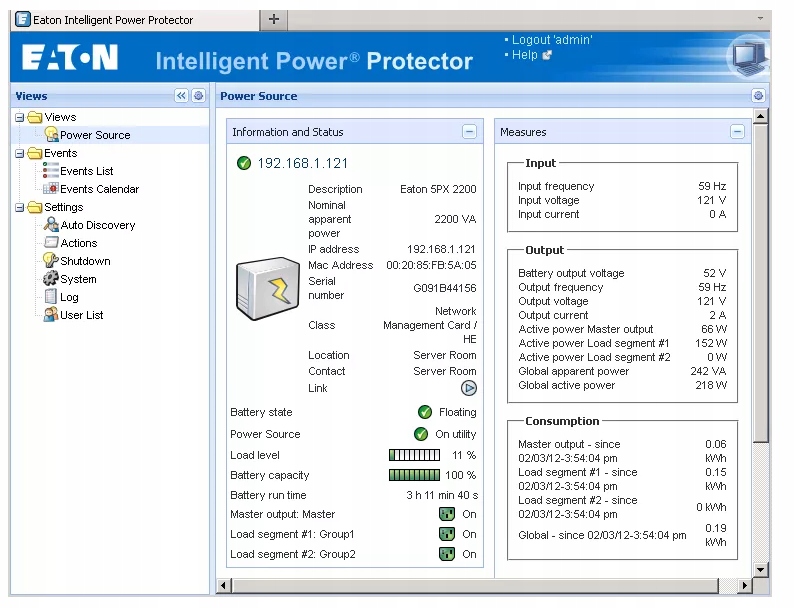
Task: Collapse the Views sidebar panel
Action: point(181,95)
